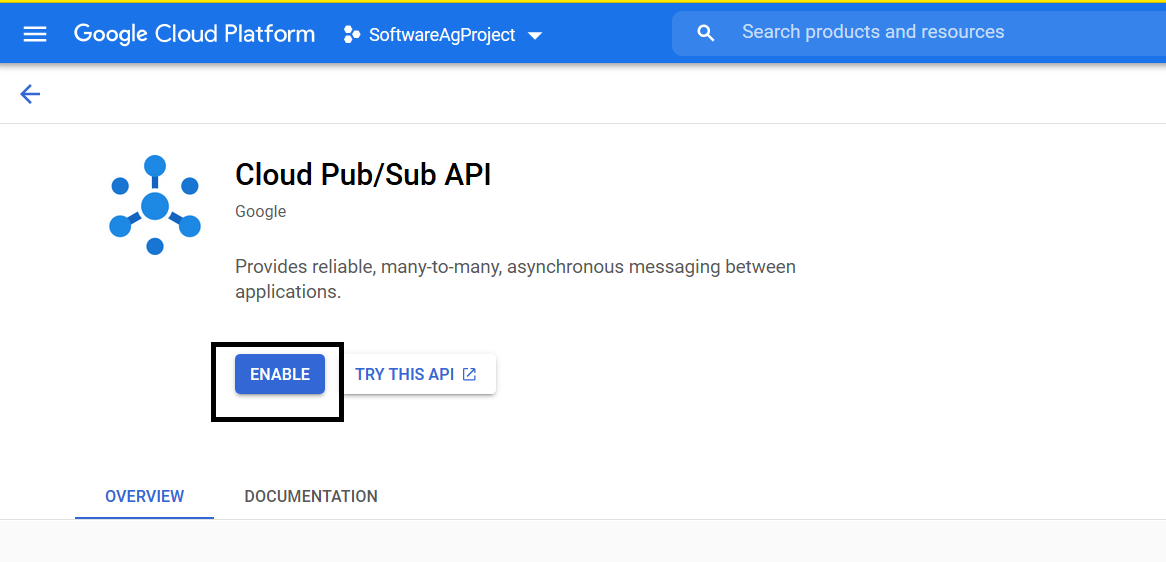The image size is (1166, 562).
Task: Click the search magnifier icon
Action: pos(706,33)
